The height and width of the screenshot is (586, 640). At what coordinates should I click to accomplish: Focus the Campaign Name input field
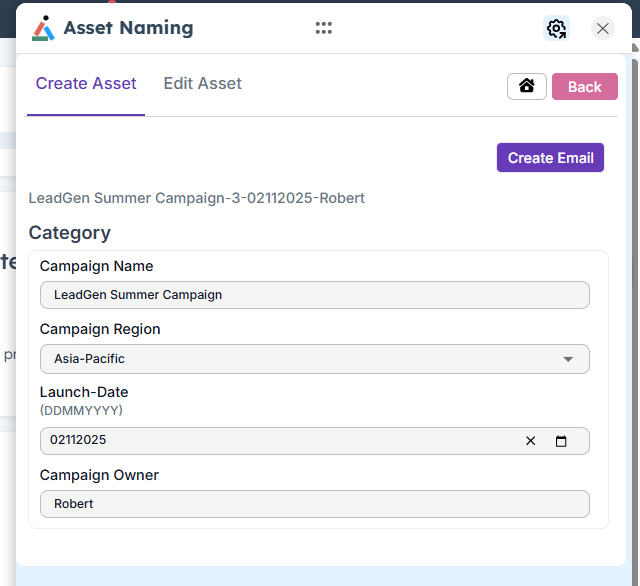[x=314, y=295]
